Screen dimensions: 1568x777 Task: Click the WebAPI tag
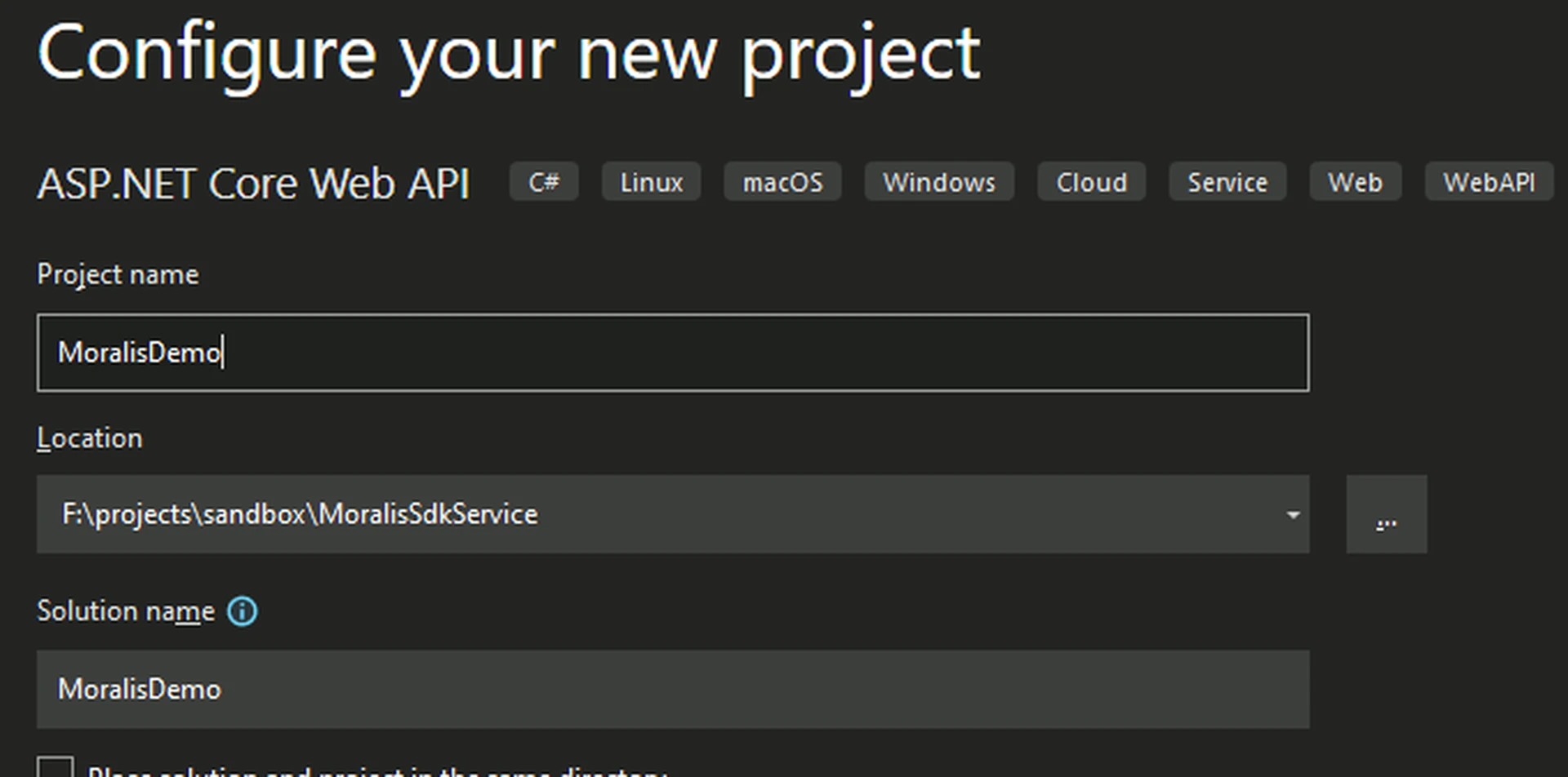(1489, 181)
